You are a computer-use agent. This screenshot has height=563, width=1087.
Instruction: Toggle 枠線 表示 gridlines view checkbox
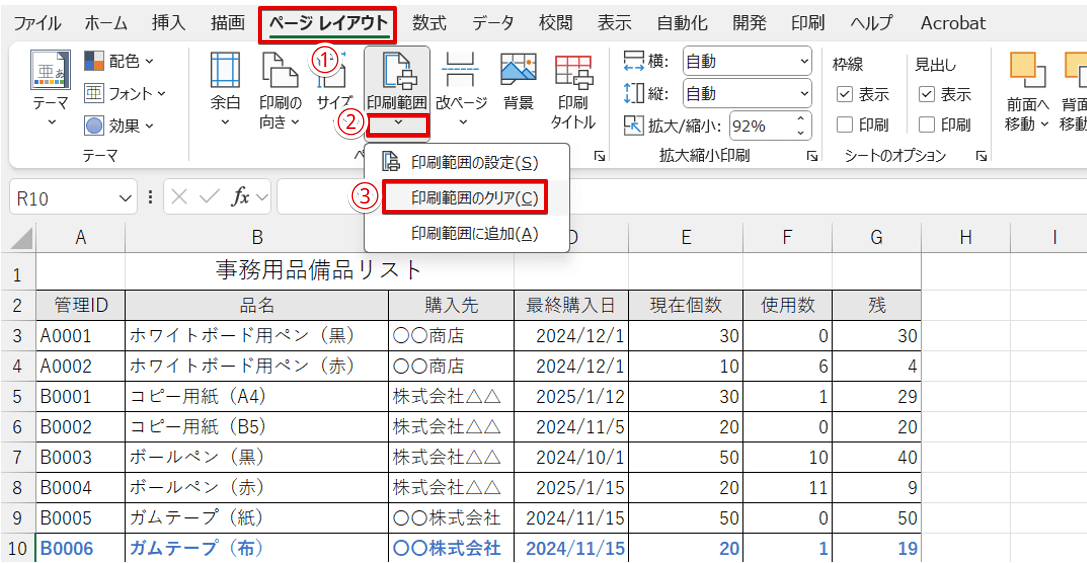[844, 95]
